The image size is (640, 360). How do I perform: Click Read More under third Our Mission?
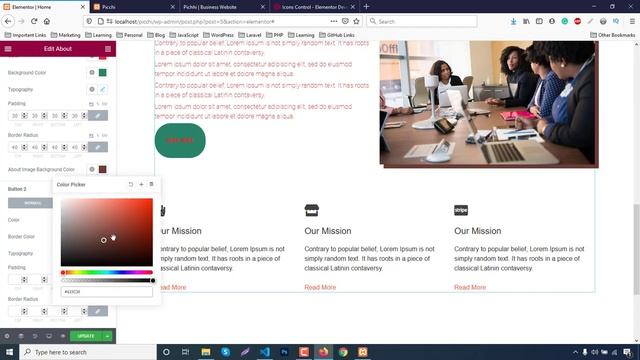pos(470,287)
